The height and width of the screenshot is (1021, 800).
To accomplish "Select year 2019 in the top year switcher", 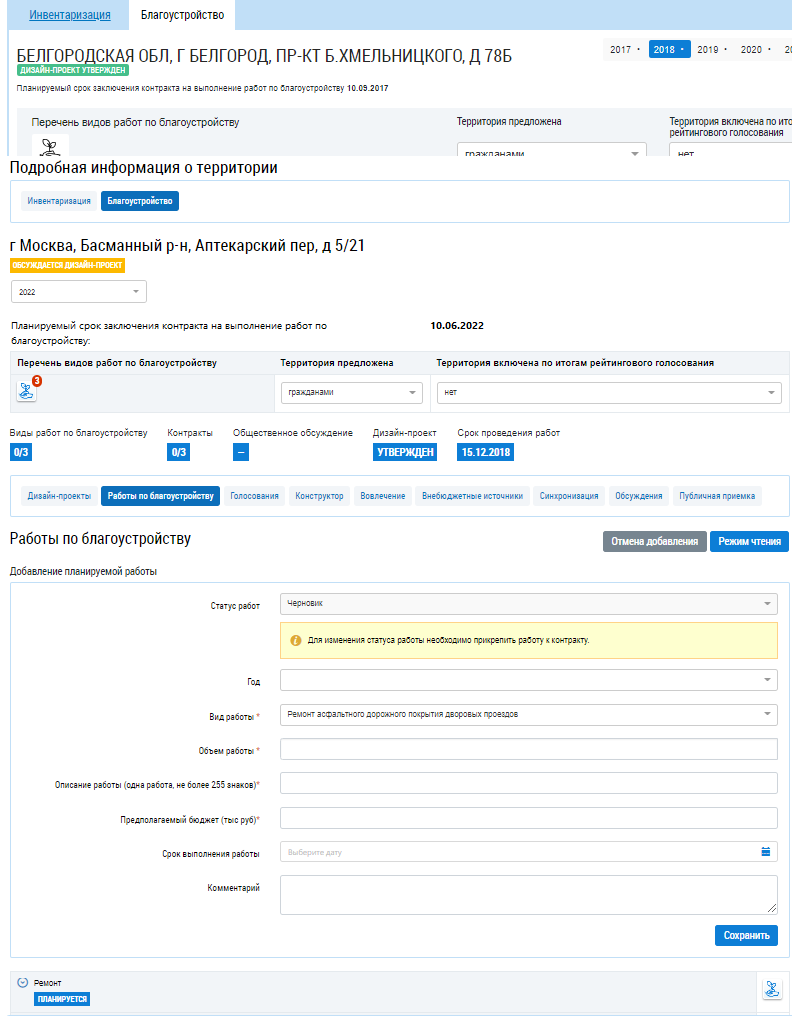I will [x=710, y=49].
